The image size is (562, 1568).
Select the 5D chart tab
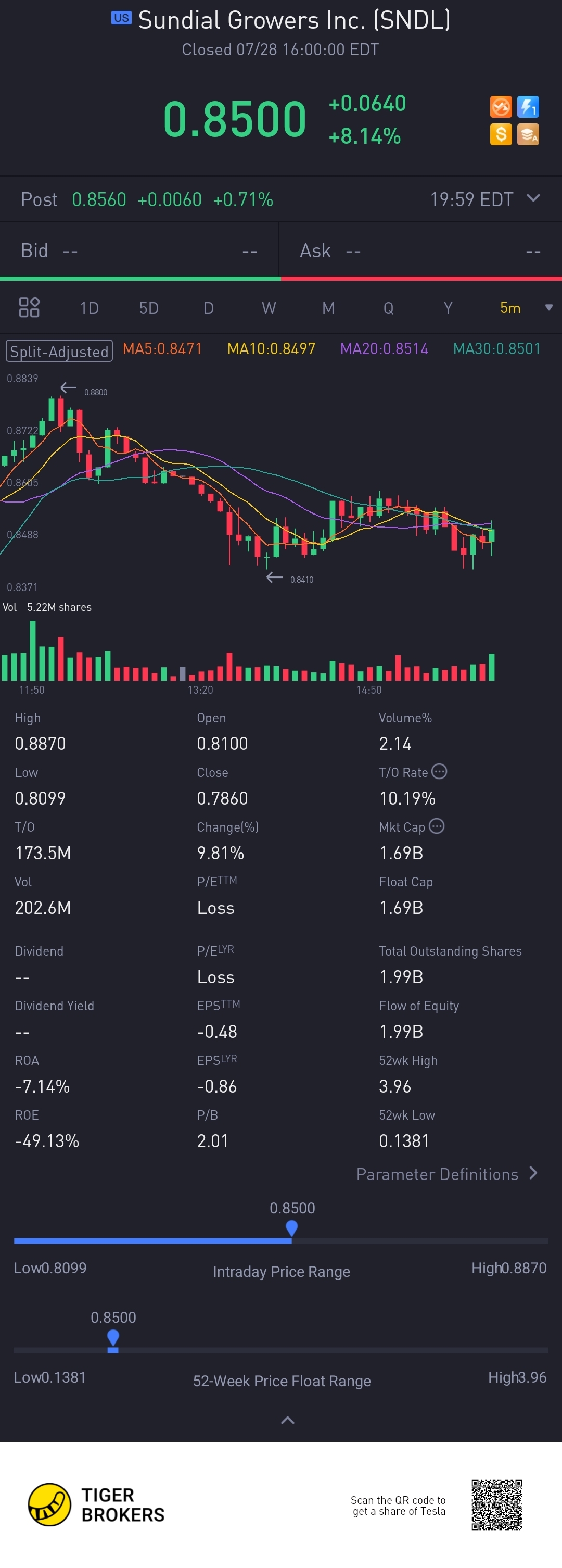coord(149,308)
